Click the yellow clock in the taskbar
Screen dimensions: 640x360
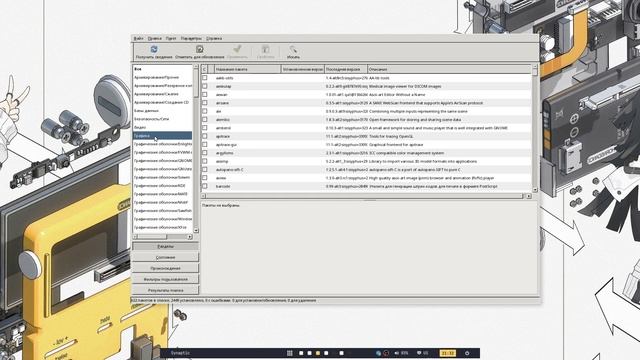click(x=448, y=353)
